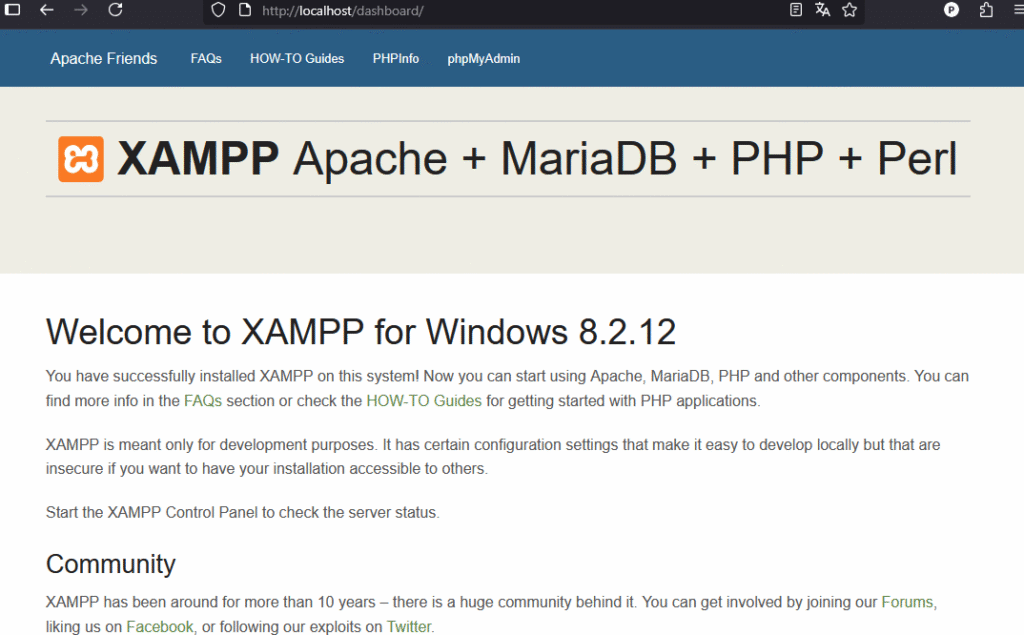Open the sidebar panel icon at far left
This screenshot has width=1024, height=635.
pyautogui.click(x=12, y=10)
